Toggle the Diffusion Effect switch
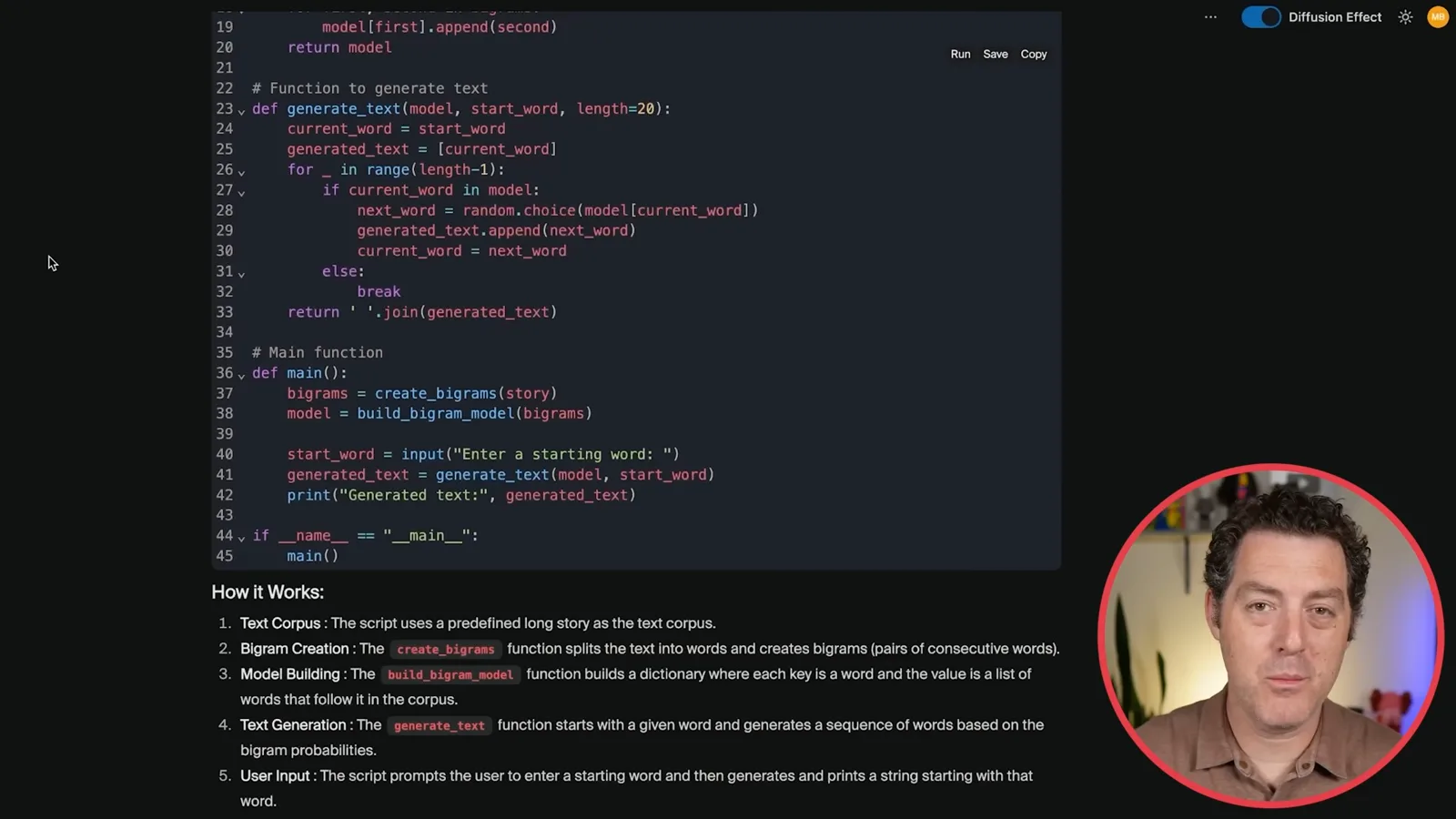The image size is (1456, 819). tap(1260, 17)
